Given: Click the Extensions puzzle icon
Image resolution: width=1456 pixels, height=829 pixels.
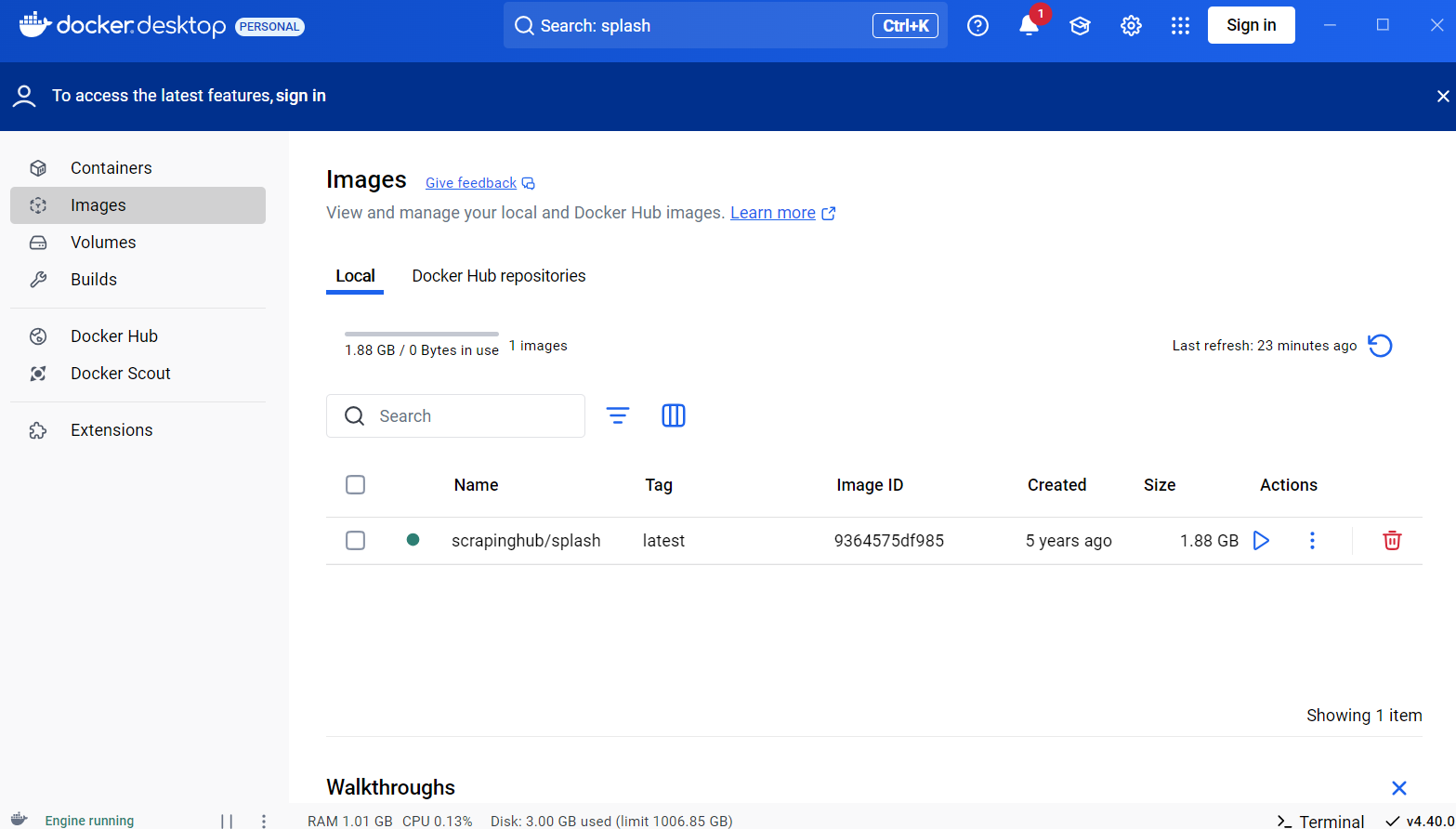Looking at the screenshot, I should coord(38,430).
